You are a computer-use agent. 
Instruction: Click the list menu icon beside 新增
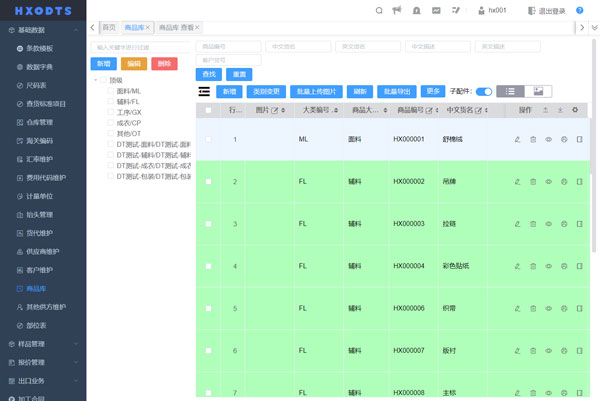click(204, 91)
